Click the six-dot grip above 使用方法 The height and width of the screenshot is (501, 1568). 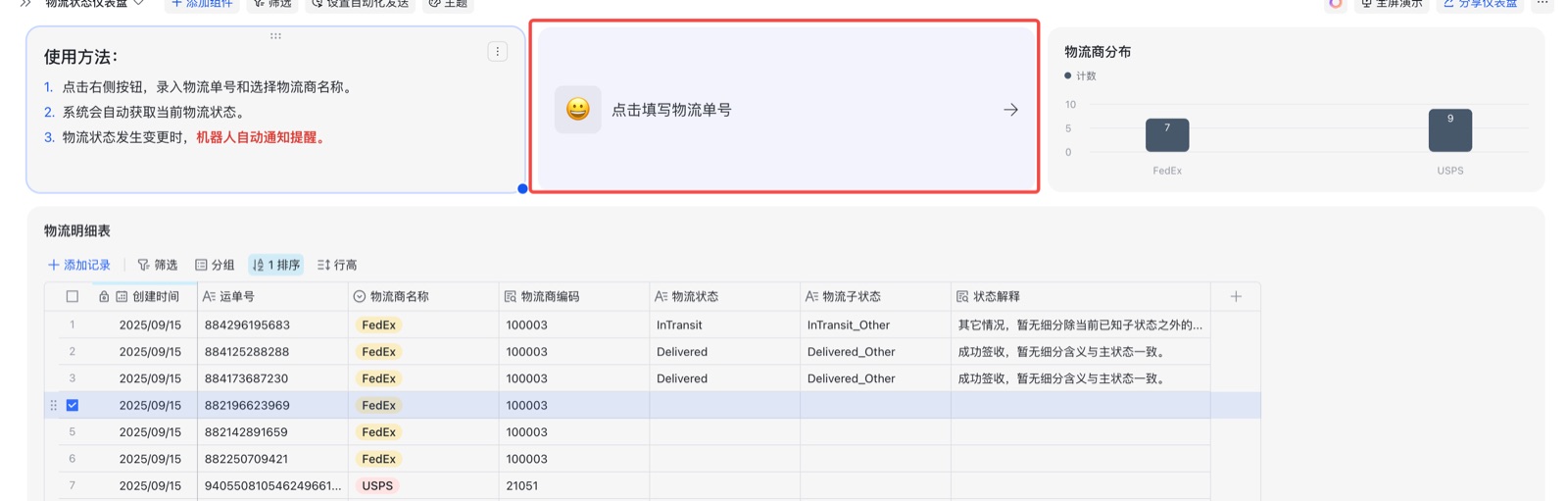click(x=275, y=36)
